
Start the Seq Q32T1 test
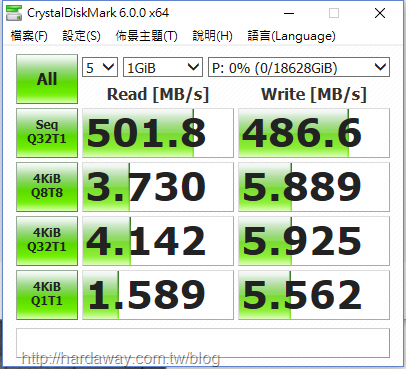[x=47, y=133]
